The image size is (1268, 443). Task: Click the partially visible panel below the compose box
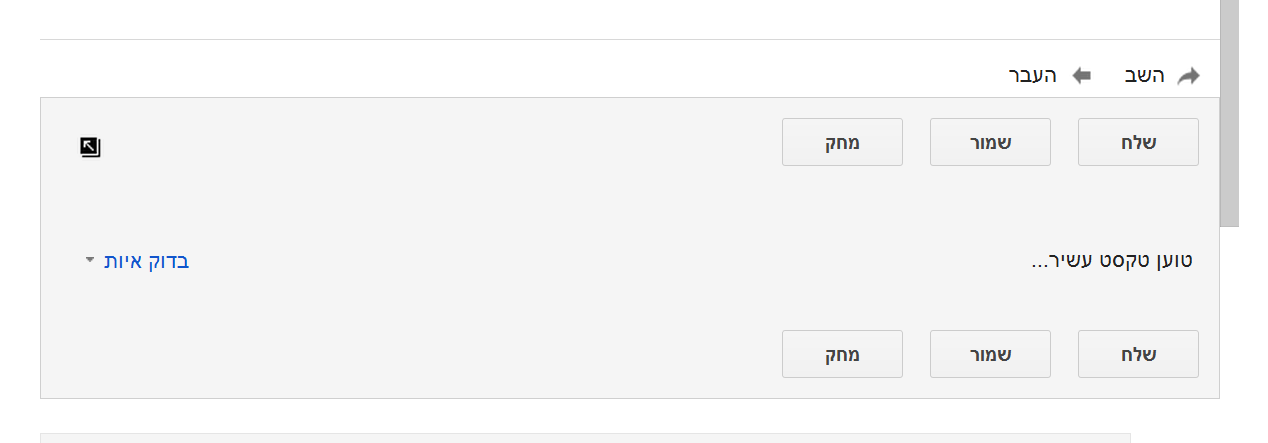pyautogui.click(x=585, y=438)
